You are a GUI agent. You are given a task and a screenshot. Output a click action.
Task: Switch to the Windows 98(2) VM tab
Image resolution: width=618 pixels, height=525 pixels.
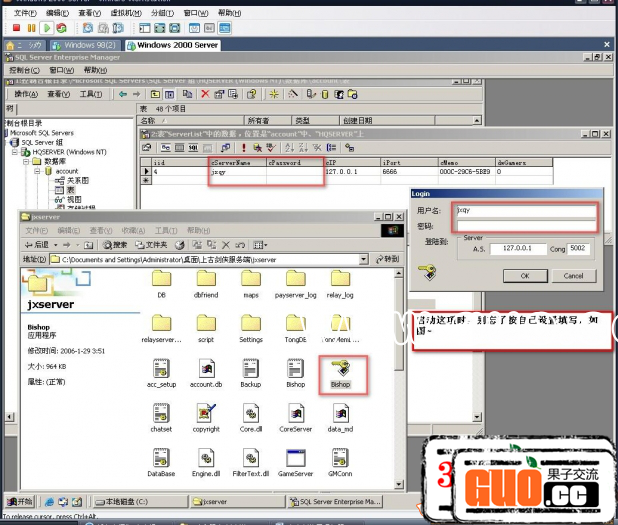click(84, 45)
